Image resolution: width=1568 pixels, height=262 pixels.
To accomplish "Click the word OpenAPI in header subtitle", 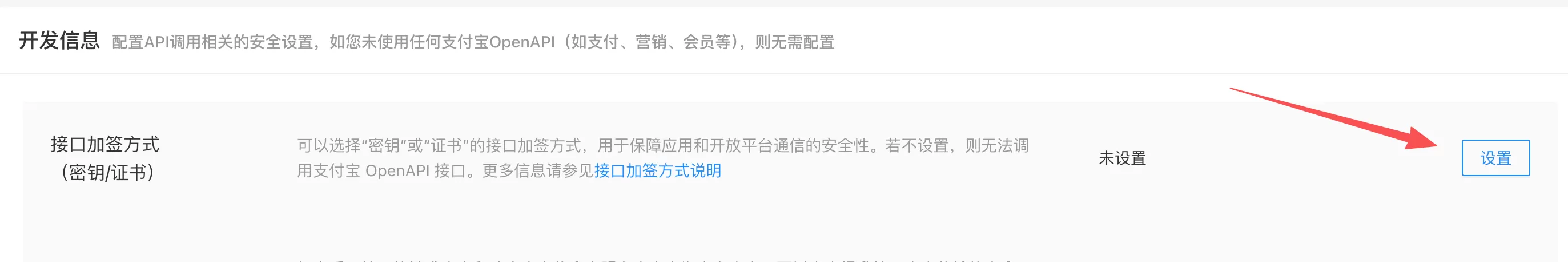I will click(522, 42).
